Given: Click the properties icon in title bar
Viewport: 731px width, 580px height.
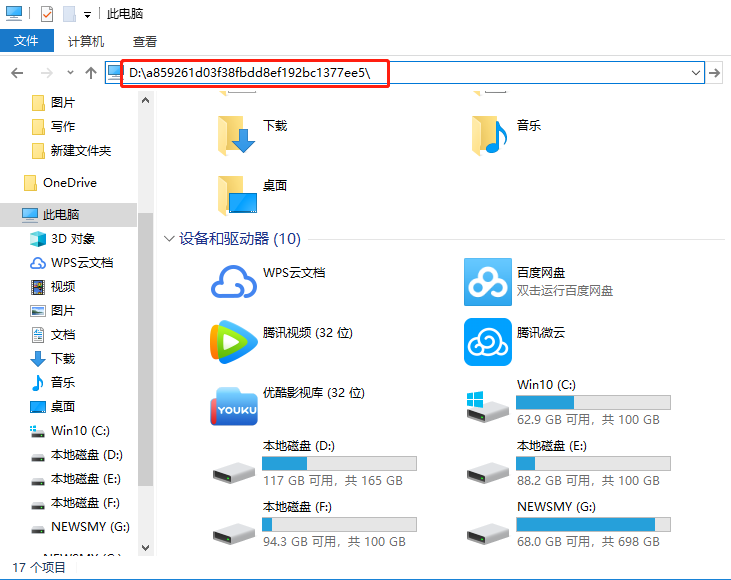Looking at the screenshot, I should [47, 14].
